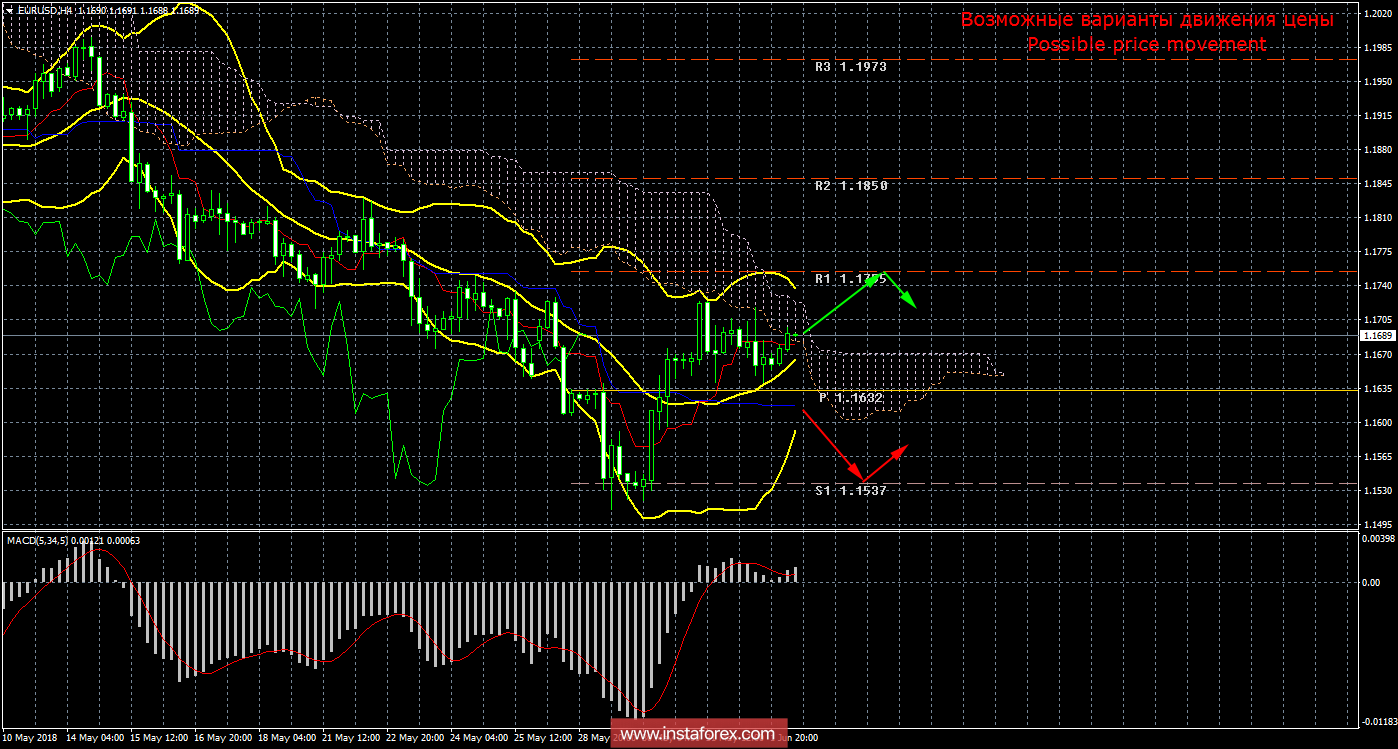Click the 1.1705 price axis label
1398x749 pixels.
coord(1379,320)
